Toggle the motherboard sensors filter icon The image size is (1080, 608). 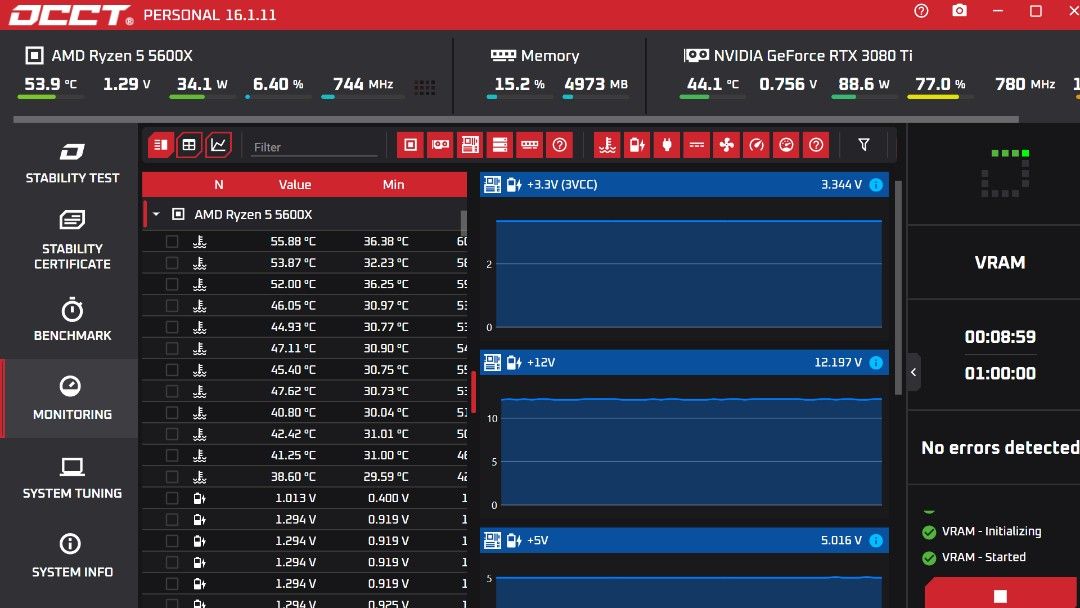tap(470, 145)
